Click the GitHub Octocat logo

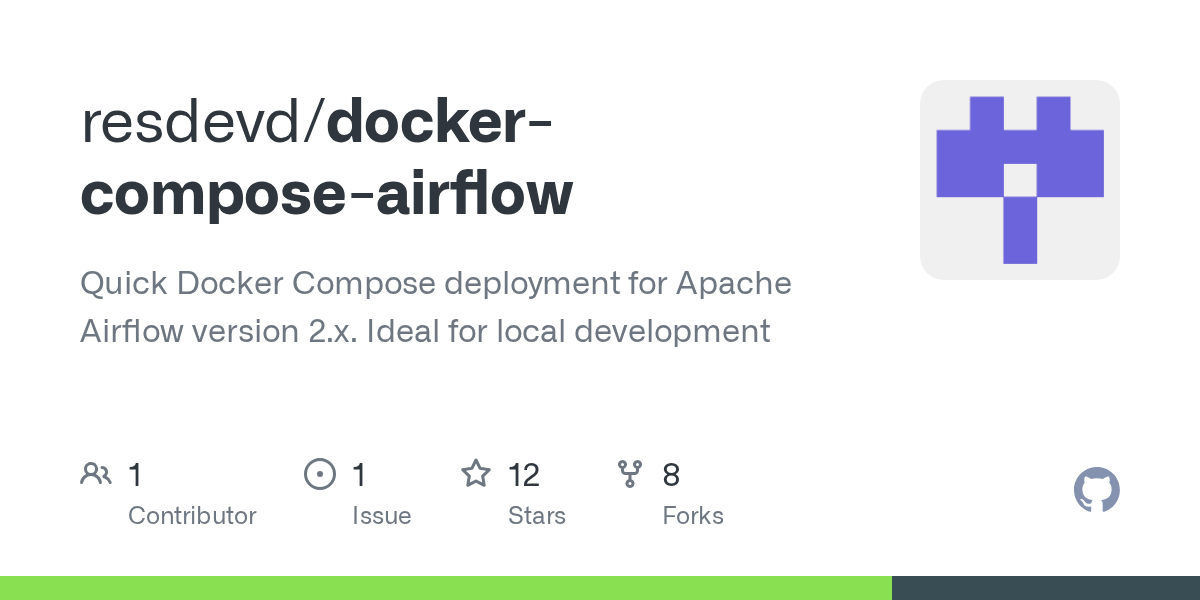pyautogui.click(x=1096, y=490)
